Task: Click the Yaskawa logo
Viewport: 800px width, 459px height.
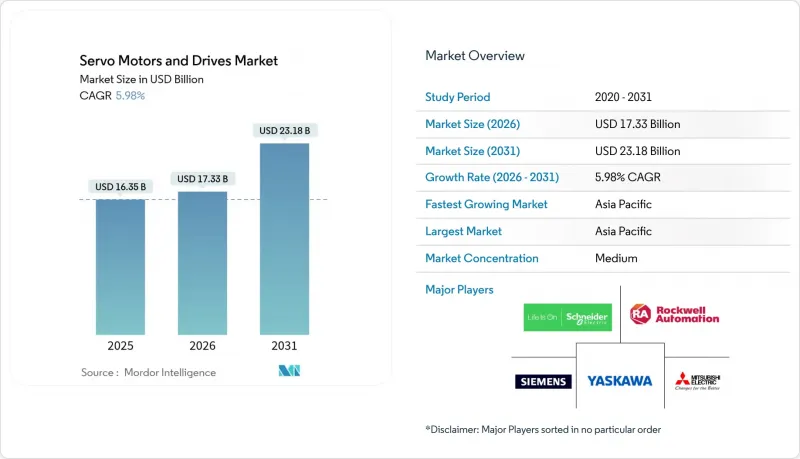Action: [x=619, y=381]
